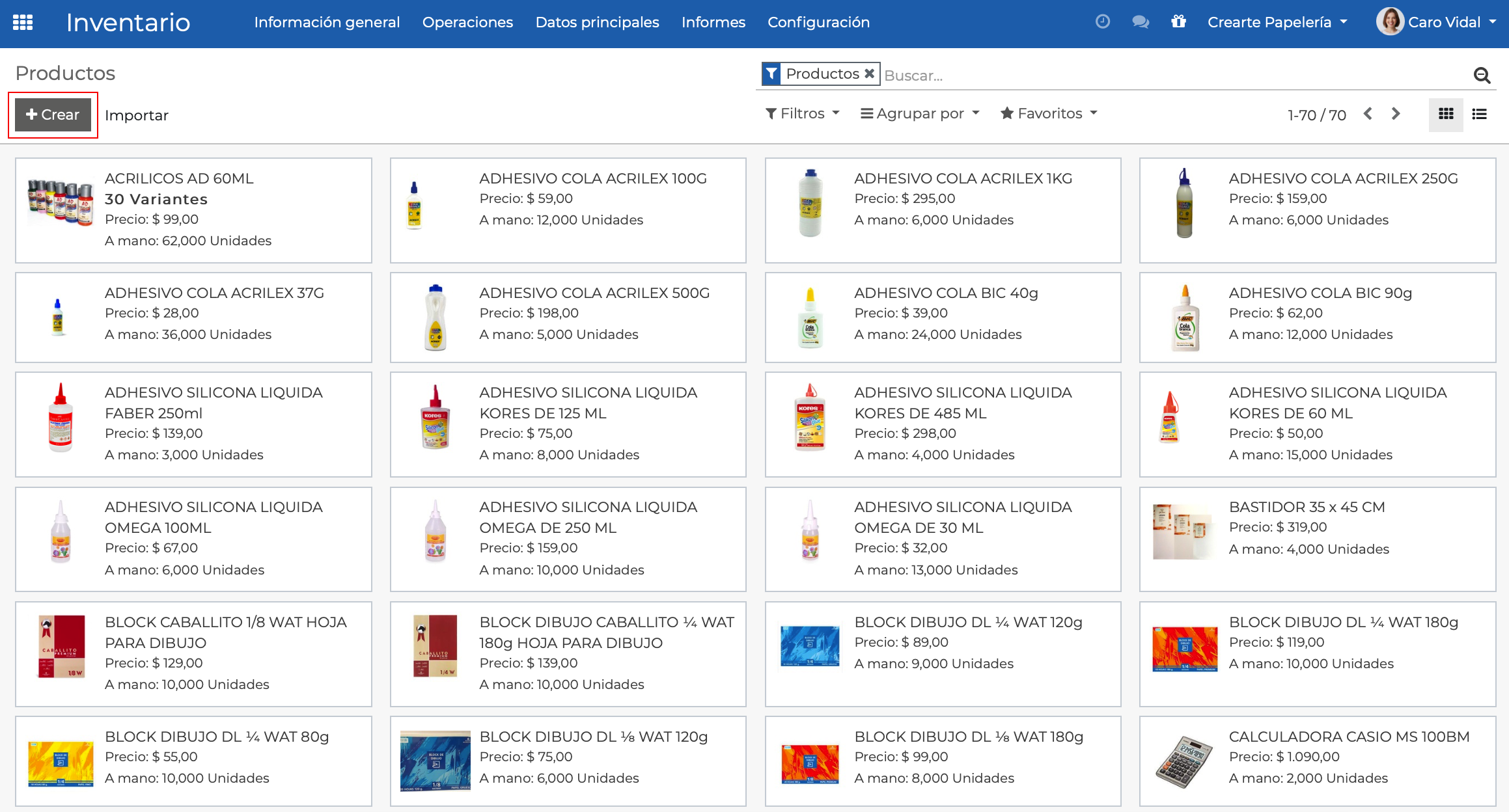The width and height of the screenshot is (1509, 812).
Task: Select 'BLOCK DIBUJO CABALLITO ¼ WAT' title
Action: [x=607, y=622]
